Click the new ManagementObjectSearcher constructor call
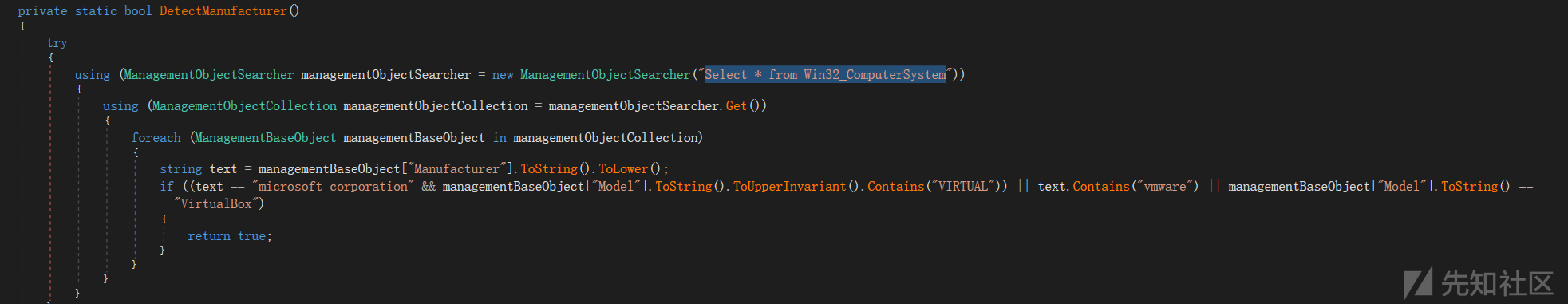The image size is (1568, 304). [591, 74]
